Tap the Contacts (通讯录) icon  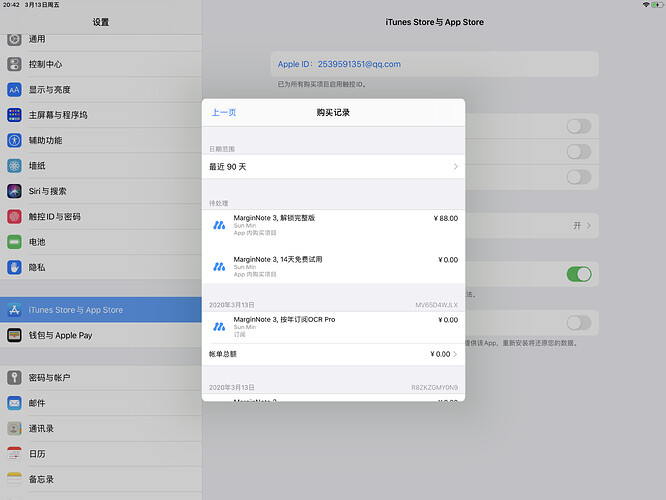(x=14, y=428)
